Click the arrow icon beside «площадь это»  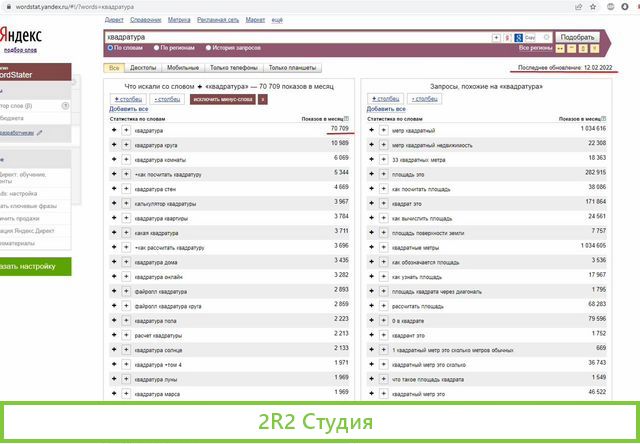point(370,173)
